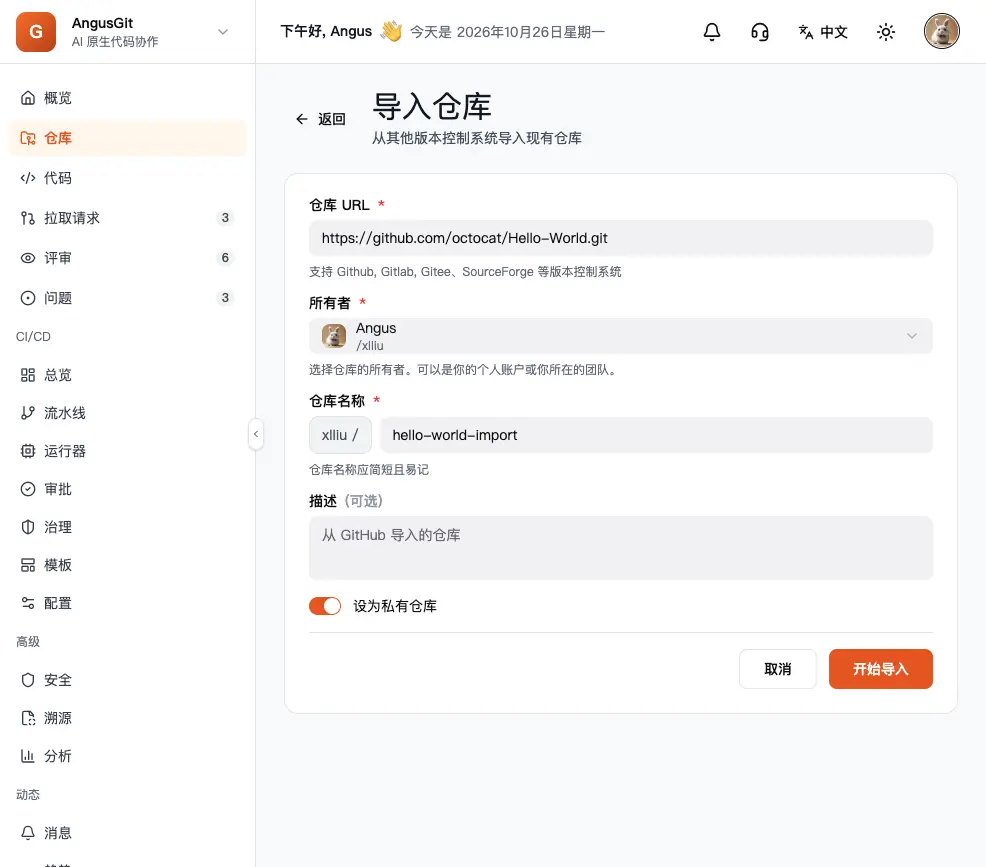The image size is (986, 867).
Task: Open 配置 settings page
Action: [128, 603]
